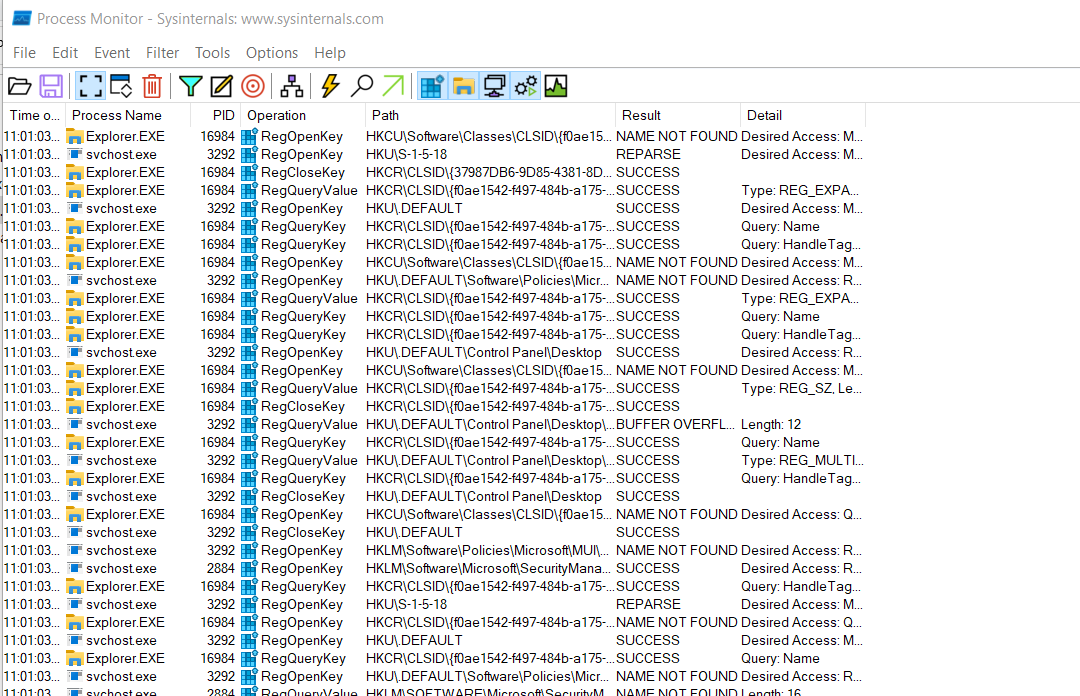Image resolution: width=1080 pixels, height=696 pixels.
Task: Click the green Jump To arrow icon
Action: [x=393, y=86]
